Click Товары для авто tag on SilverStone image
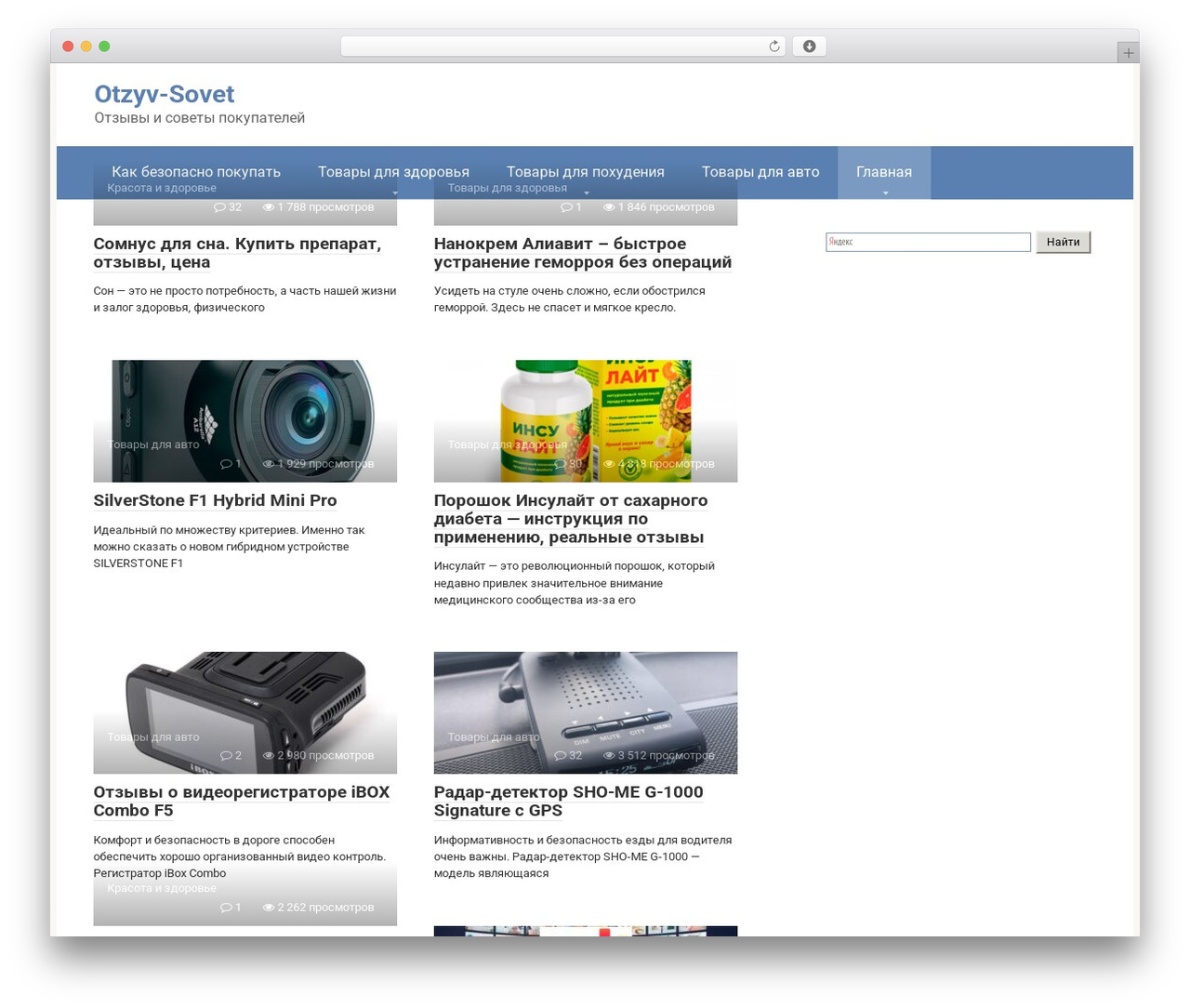1190x1008 pixels. click(153, 444)
